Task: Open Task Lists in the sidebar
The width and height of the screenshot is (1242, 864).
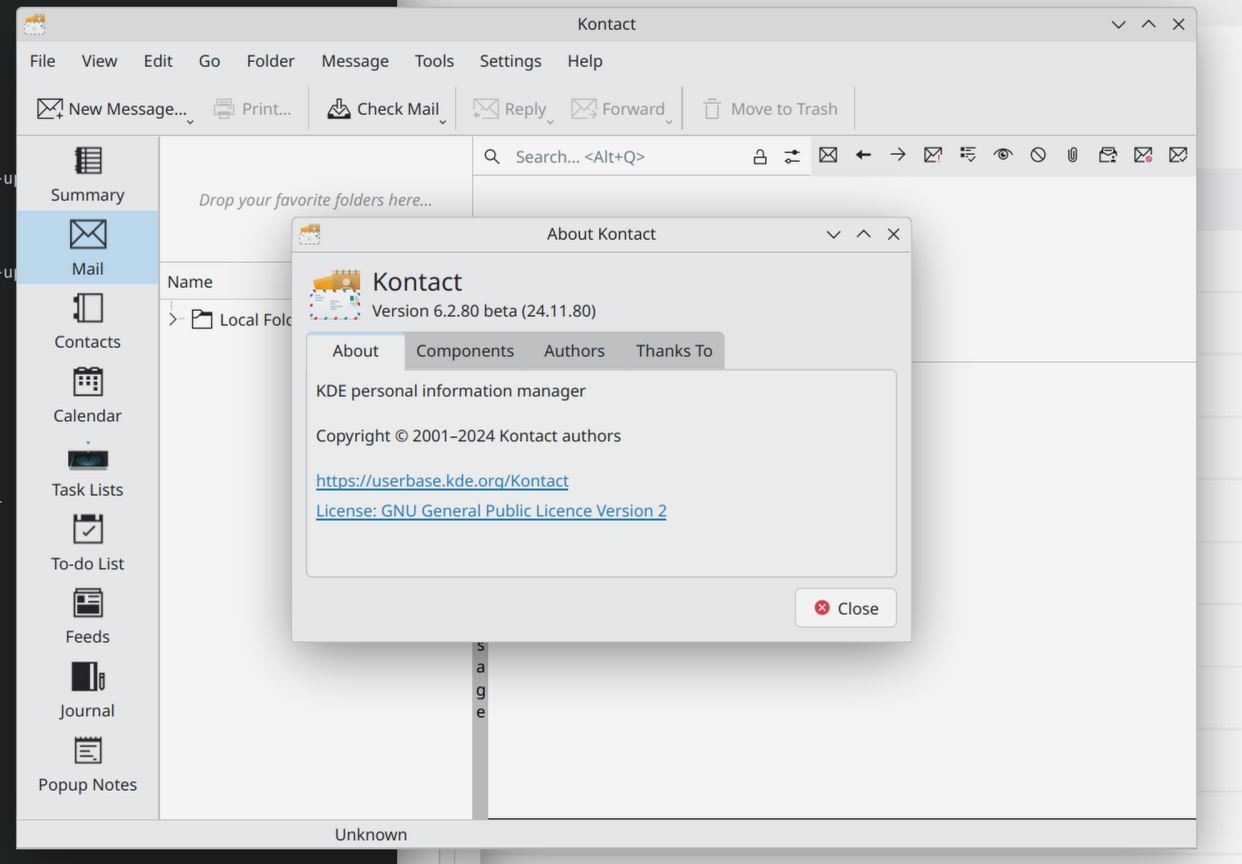Action: (x=88, y=469)
